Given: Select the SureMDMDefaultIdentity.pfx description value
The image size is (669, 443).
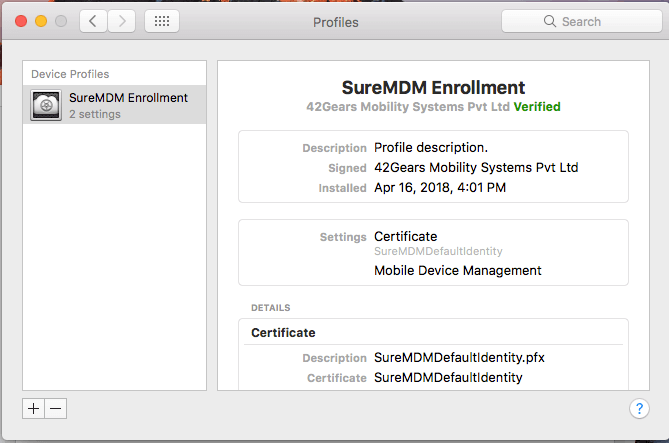Looking at the screenshot, I should [x=459, y=357].
